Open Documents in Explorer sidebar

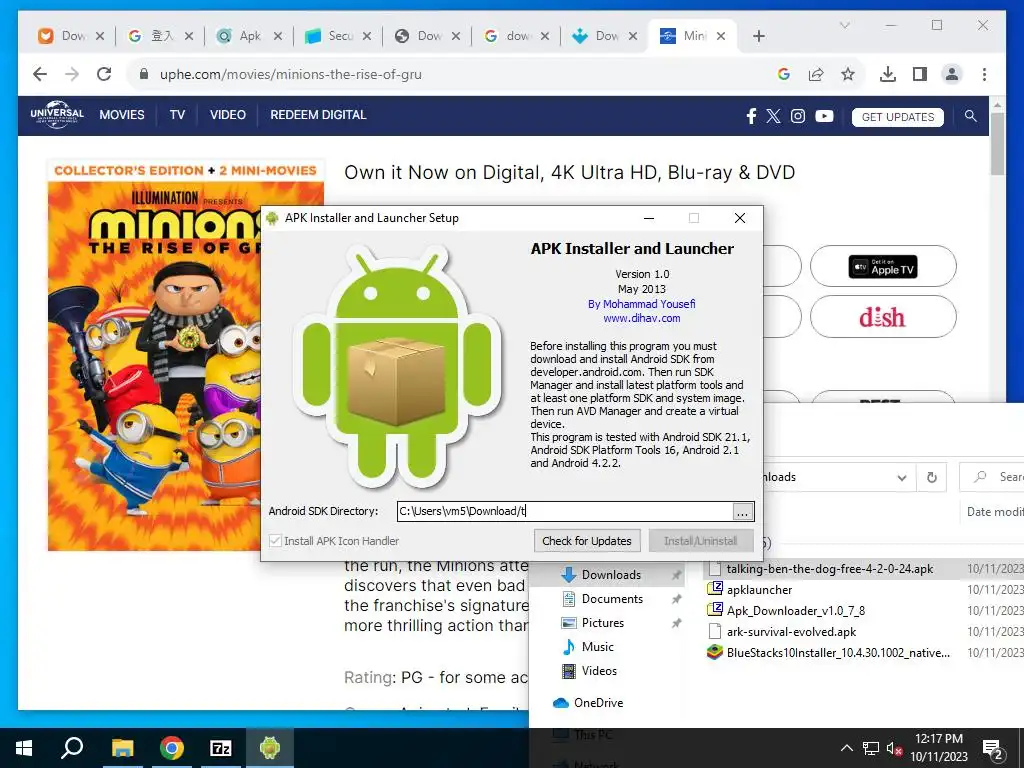click(x=612, y=599)
